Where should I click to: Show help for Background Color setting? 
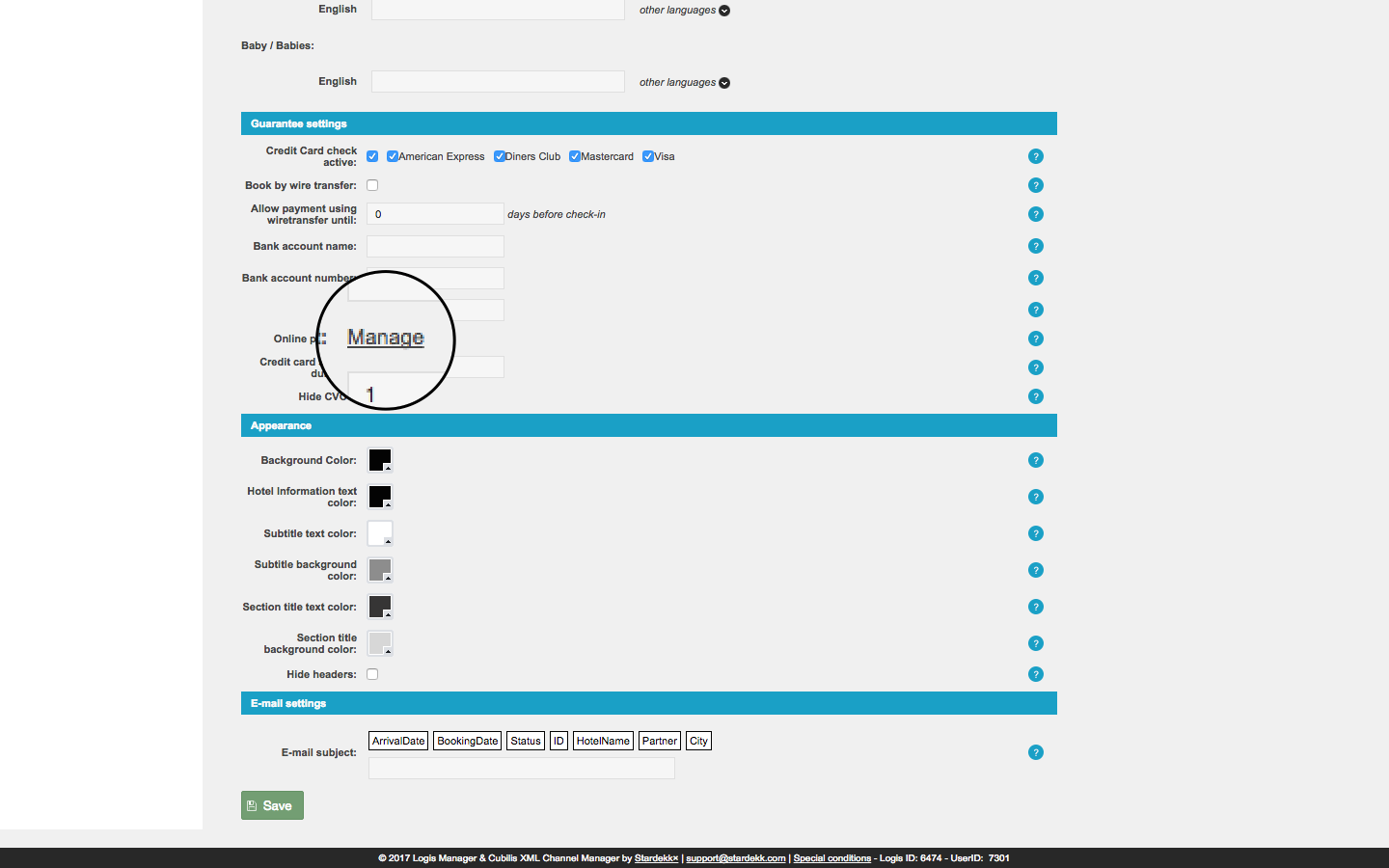pos(1035,460)
